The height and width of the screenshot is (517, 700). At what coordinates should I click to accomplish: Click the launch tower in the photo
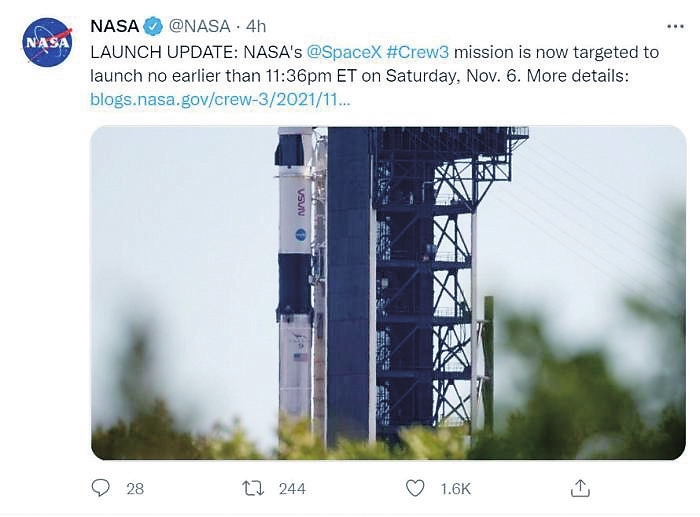coord(420,280)
